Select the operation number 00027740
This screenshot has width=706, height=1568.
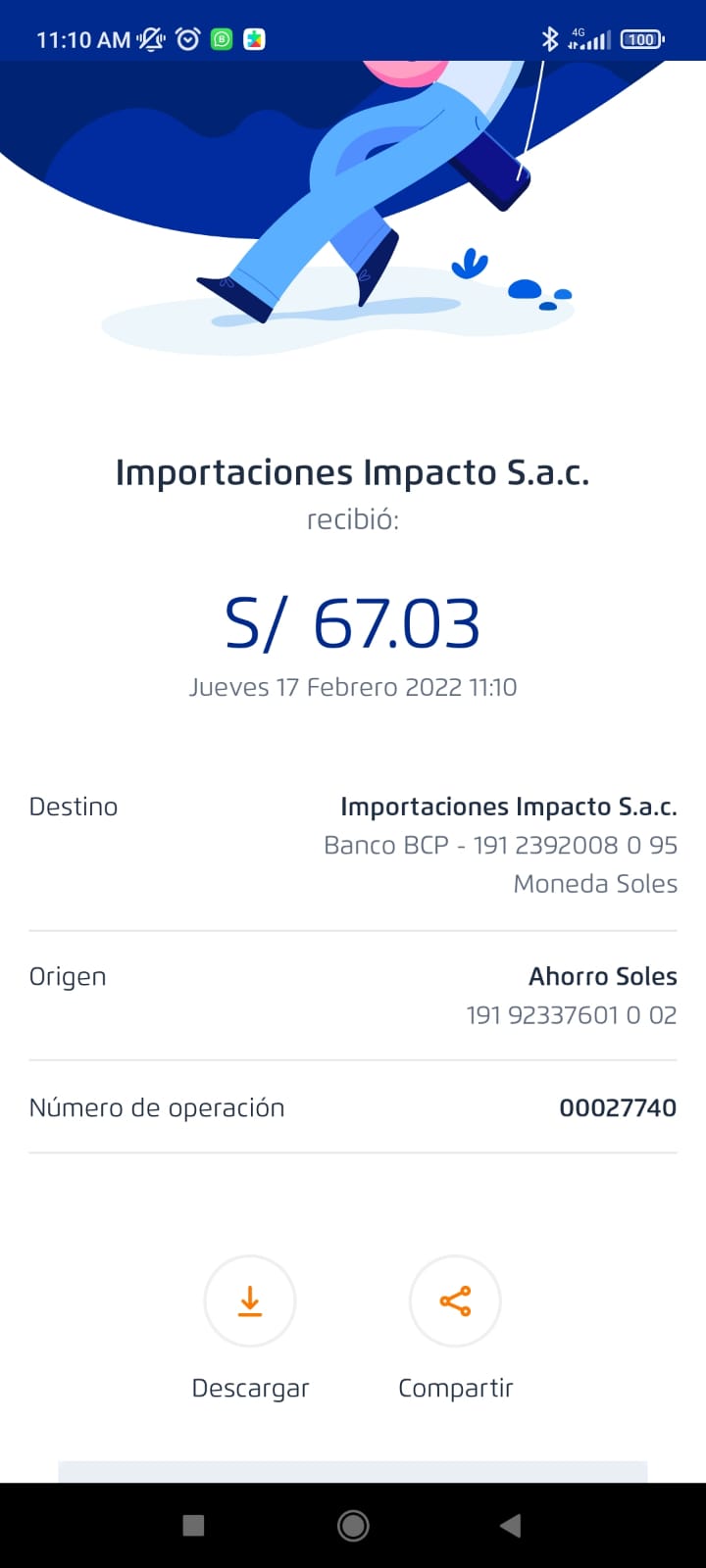[617, 1107]
